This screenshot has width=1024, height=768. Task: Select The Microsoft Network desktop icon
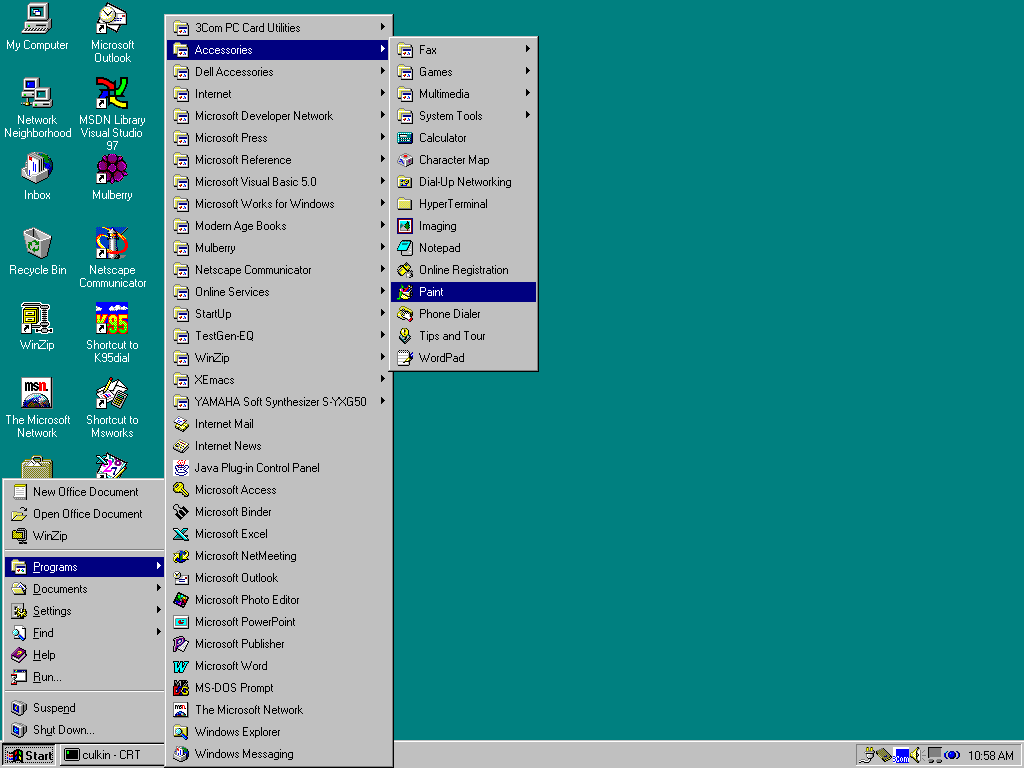[37, 408]
